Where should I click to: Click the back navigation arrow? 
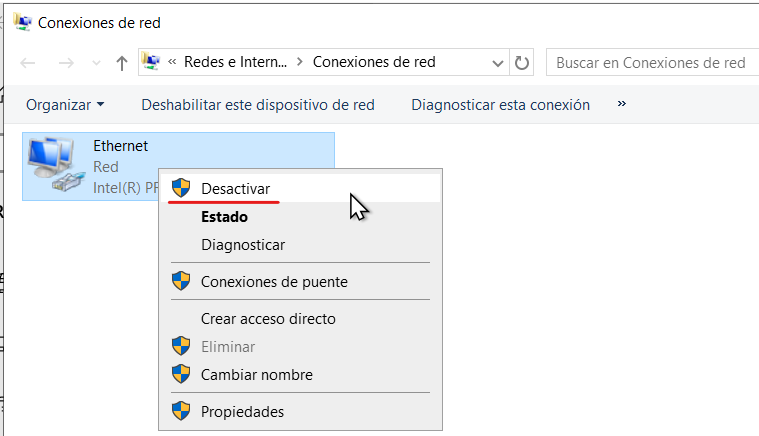point(29,63)
